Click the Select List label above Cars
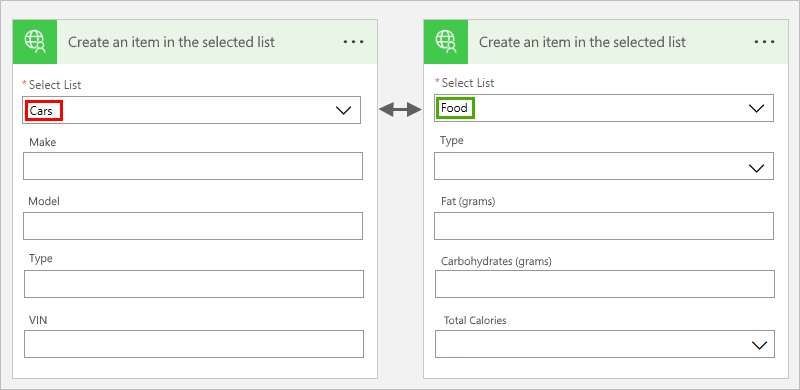This screenshot has height=390, width=800. (55, 85)
